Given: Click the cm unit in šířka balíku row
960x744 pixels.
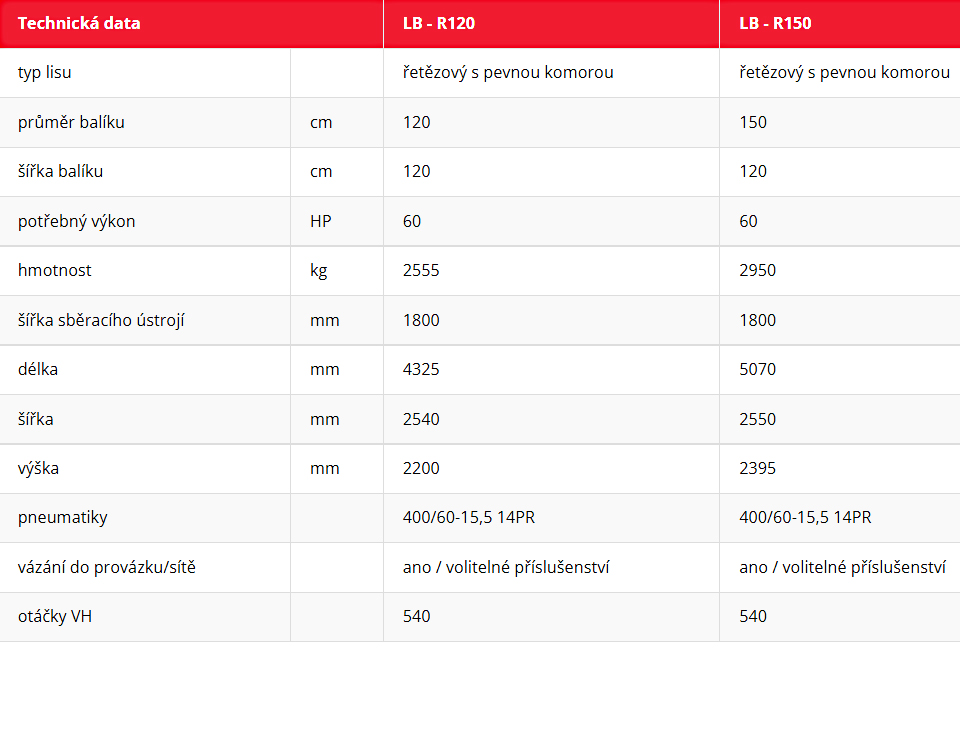Looking at the screenshot, I should pyautogui.click(x=321, y=171).
